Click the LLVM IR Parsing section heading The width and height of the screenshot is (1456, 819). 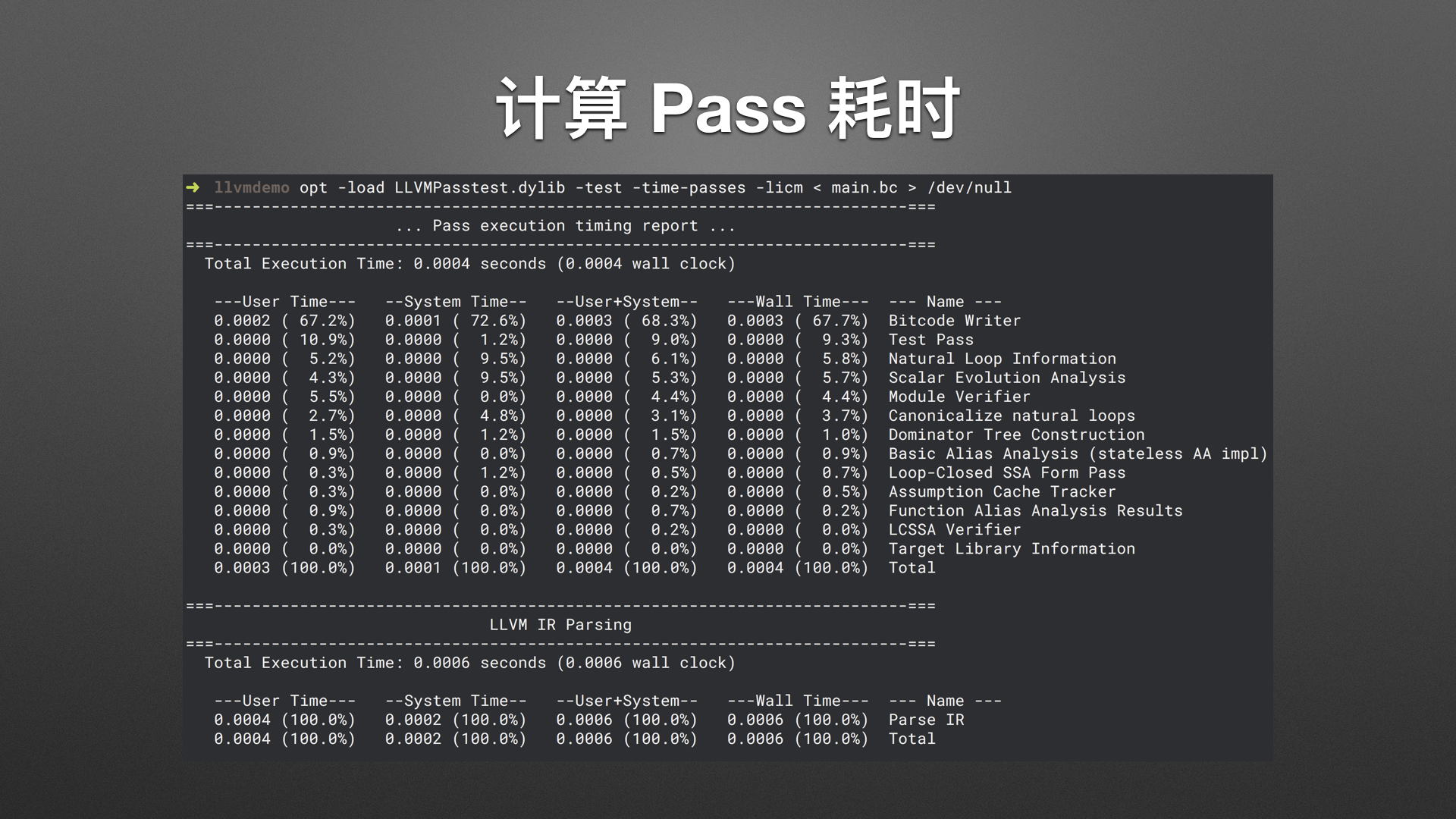(x=560, y=625)
